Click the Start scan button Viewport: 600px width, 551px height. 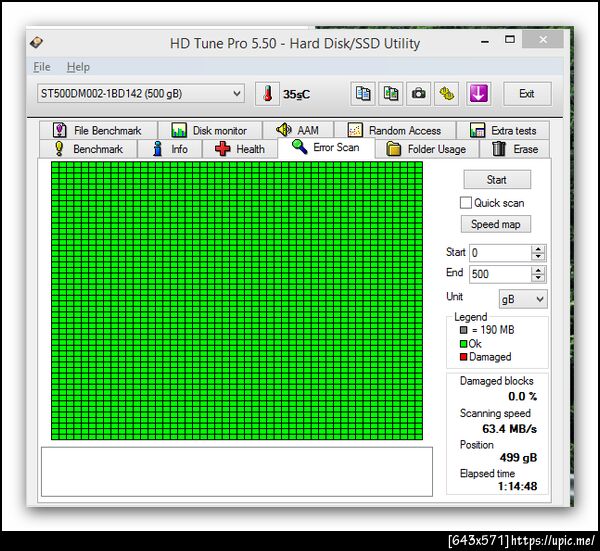497,179
